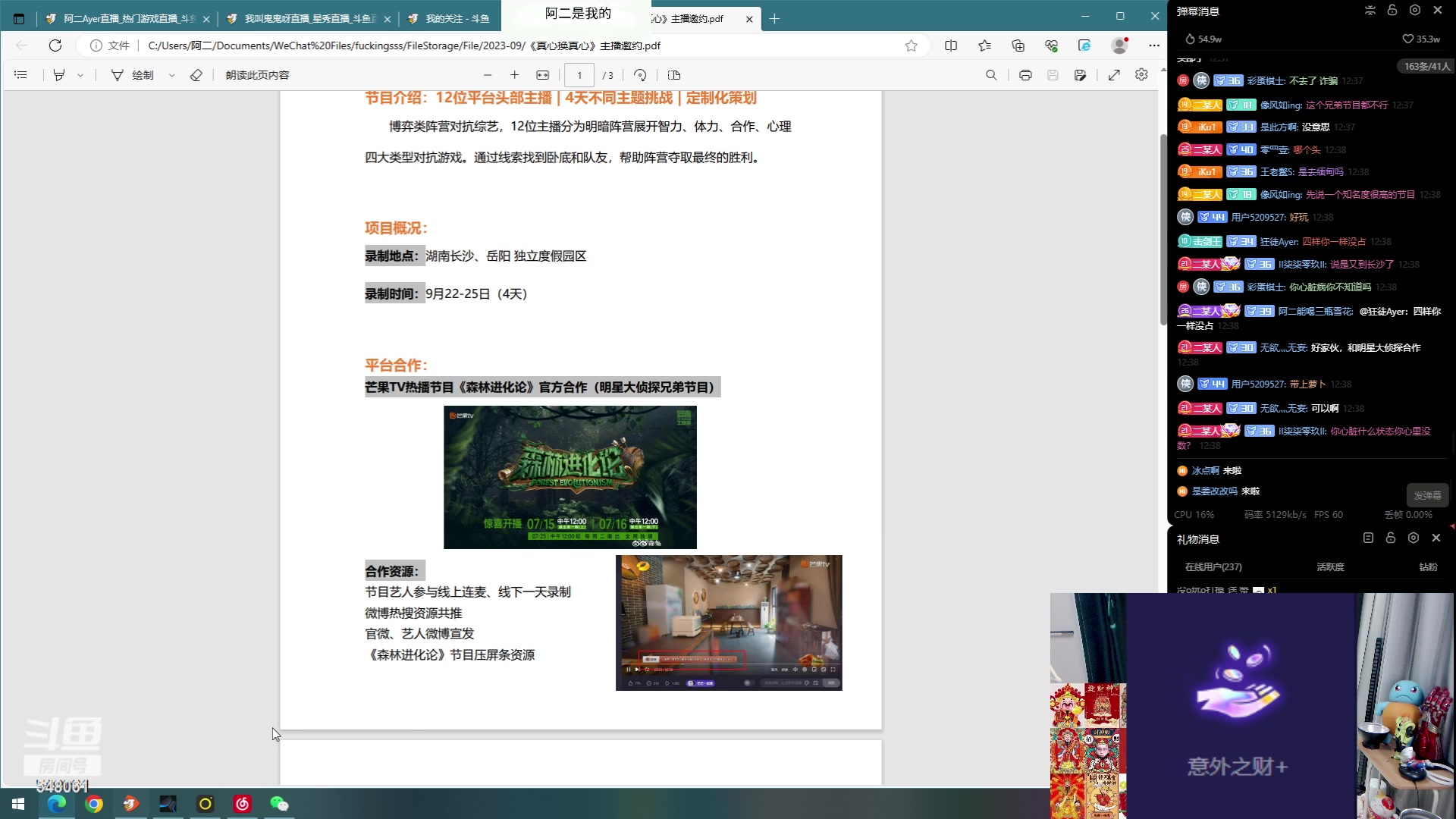
Task: Zoom out the PDF with minus button
Action: click(x=488, y=75)
